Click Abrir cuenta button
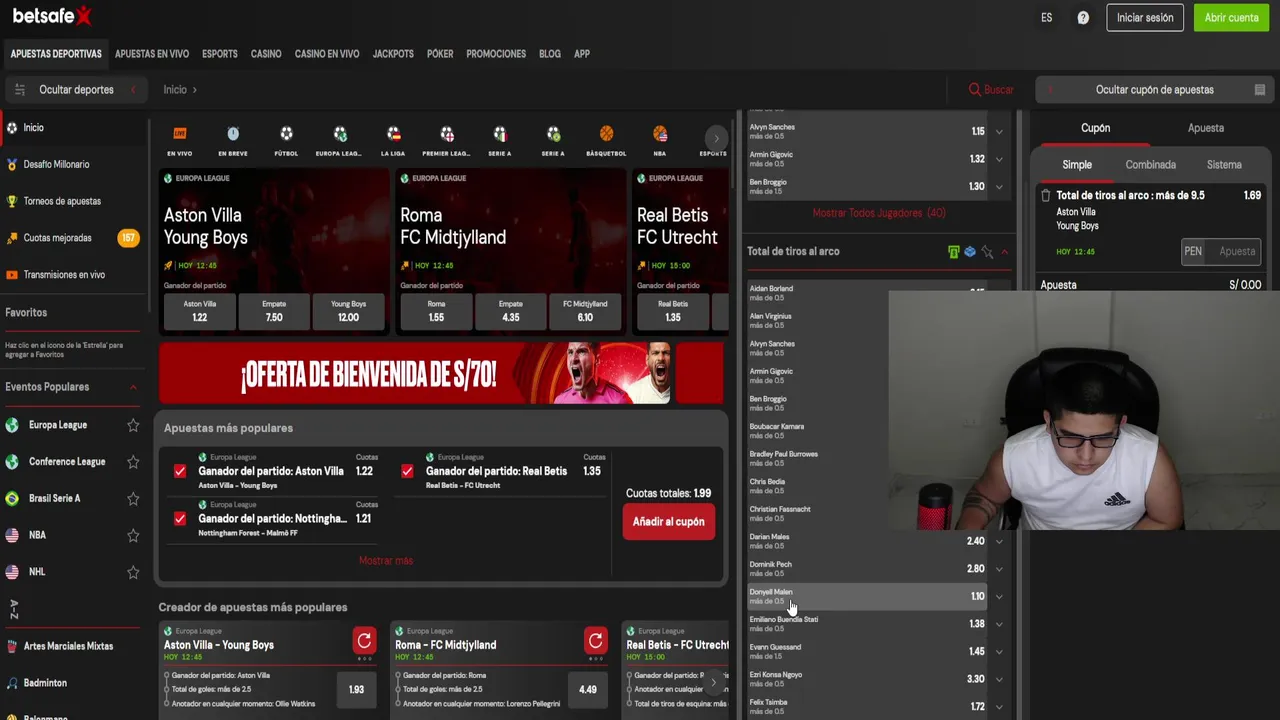The width and height of the screenshot is (1280, 720). tap(1231, 18)
